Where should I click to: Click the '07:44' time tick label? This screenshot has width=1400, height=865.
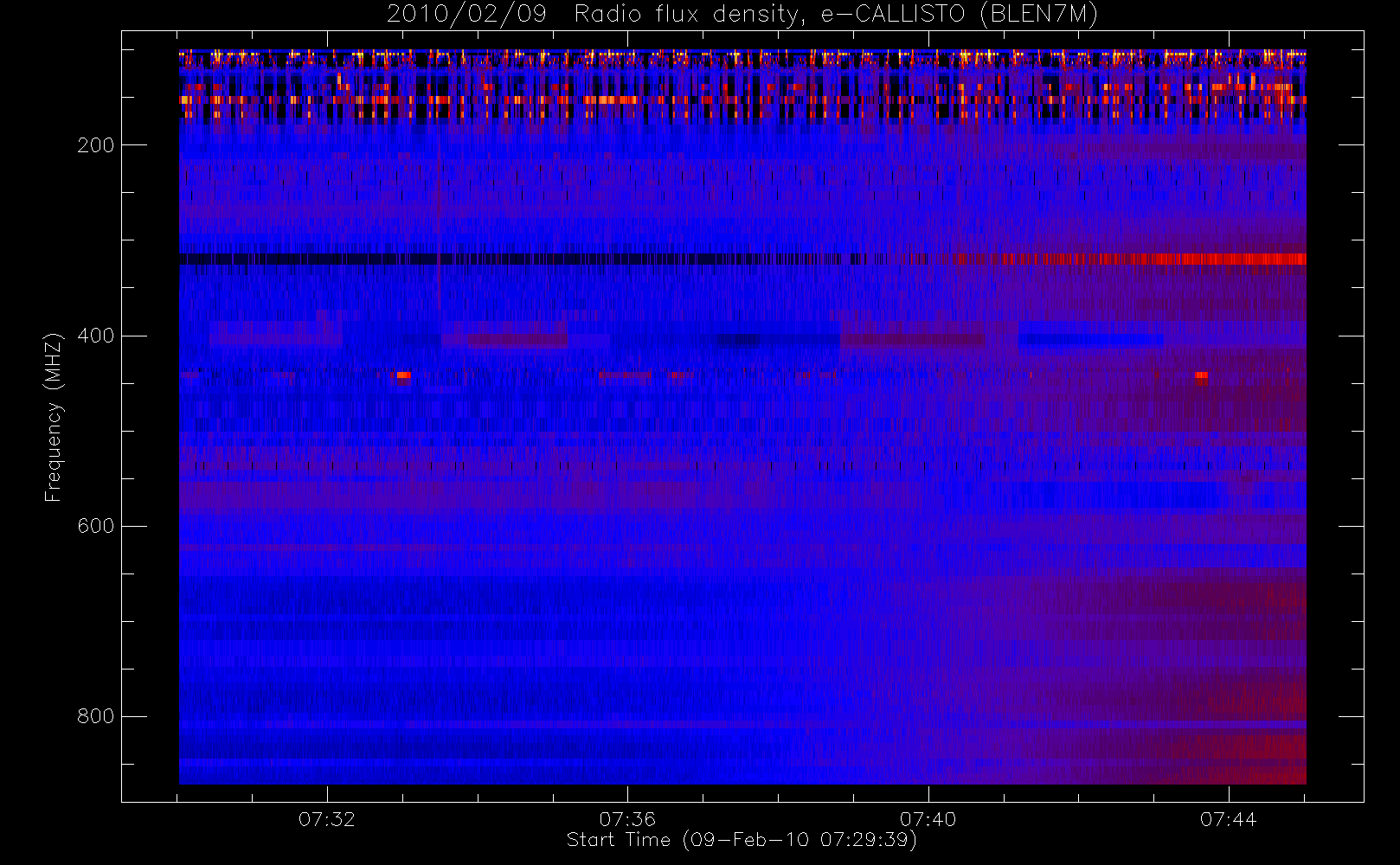tap(1228, 819)
